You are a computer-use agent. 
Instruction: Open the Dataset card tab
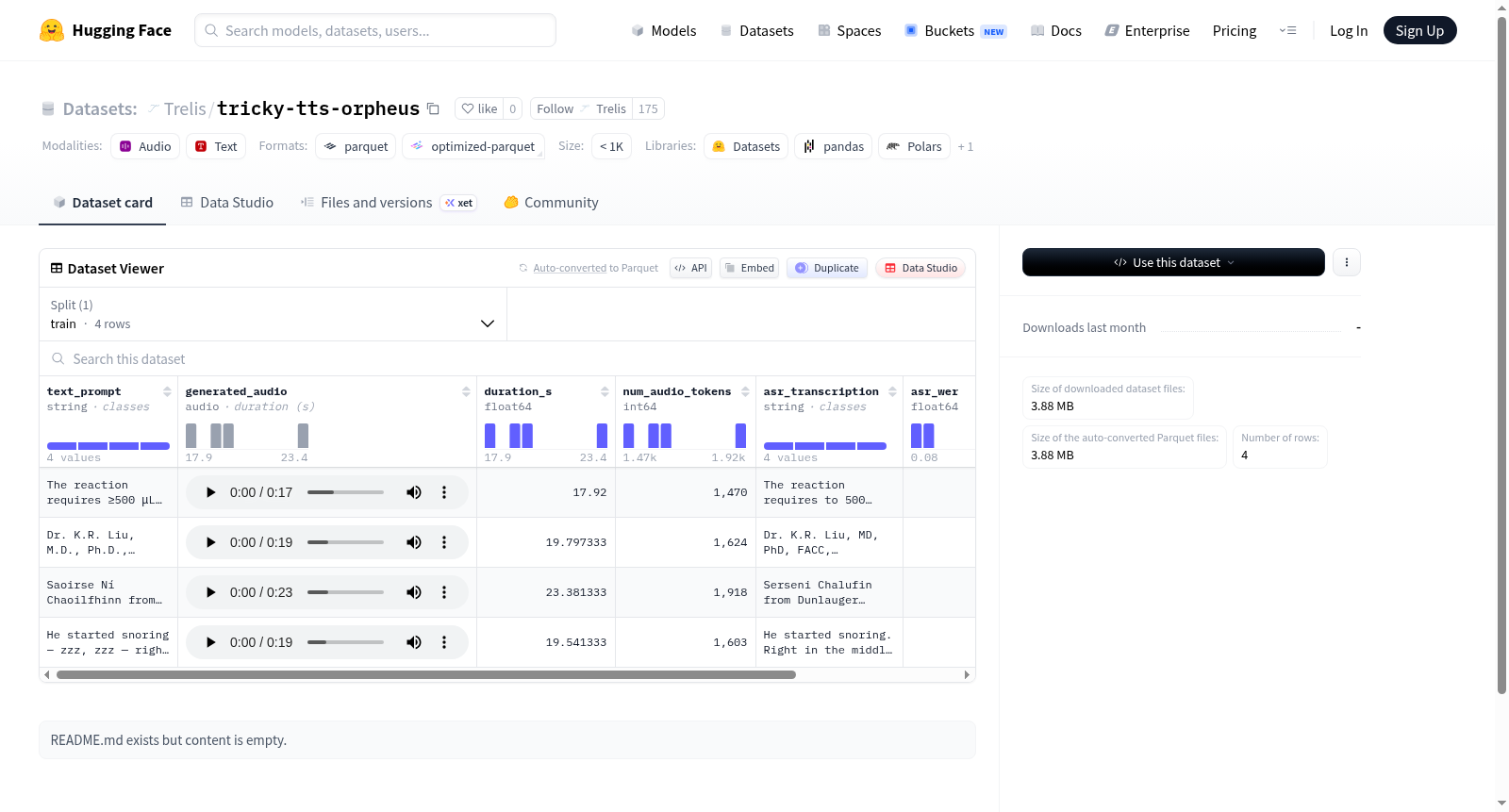(x=103, y=203)
